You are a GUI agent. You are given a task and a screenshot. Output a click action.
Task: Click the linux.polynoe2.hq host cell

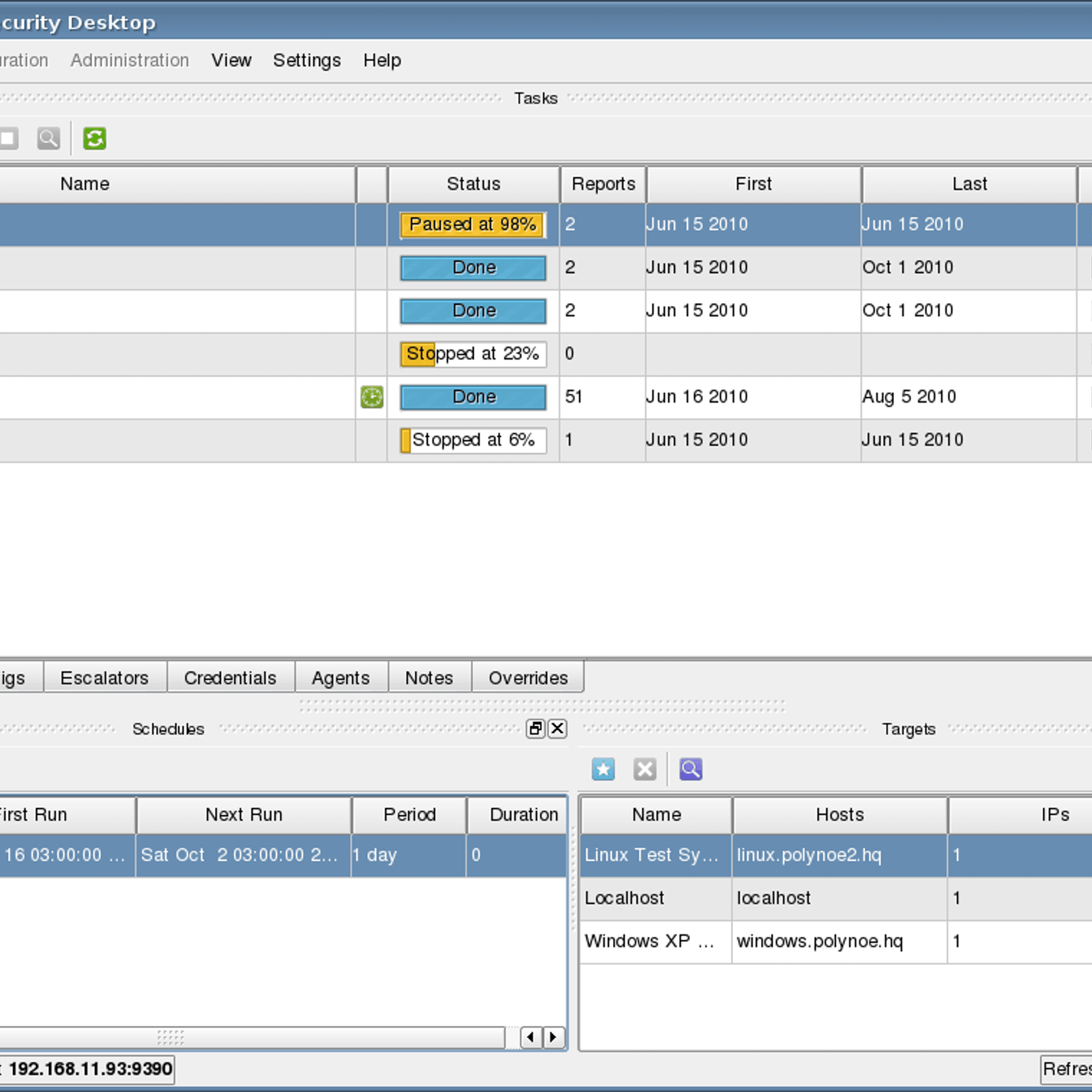(x=839, y=855)
